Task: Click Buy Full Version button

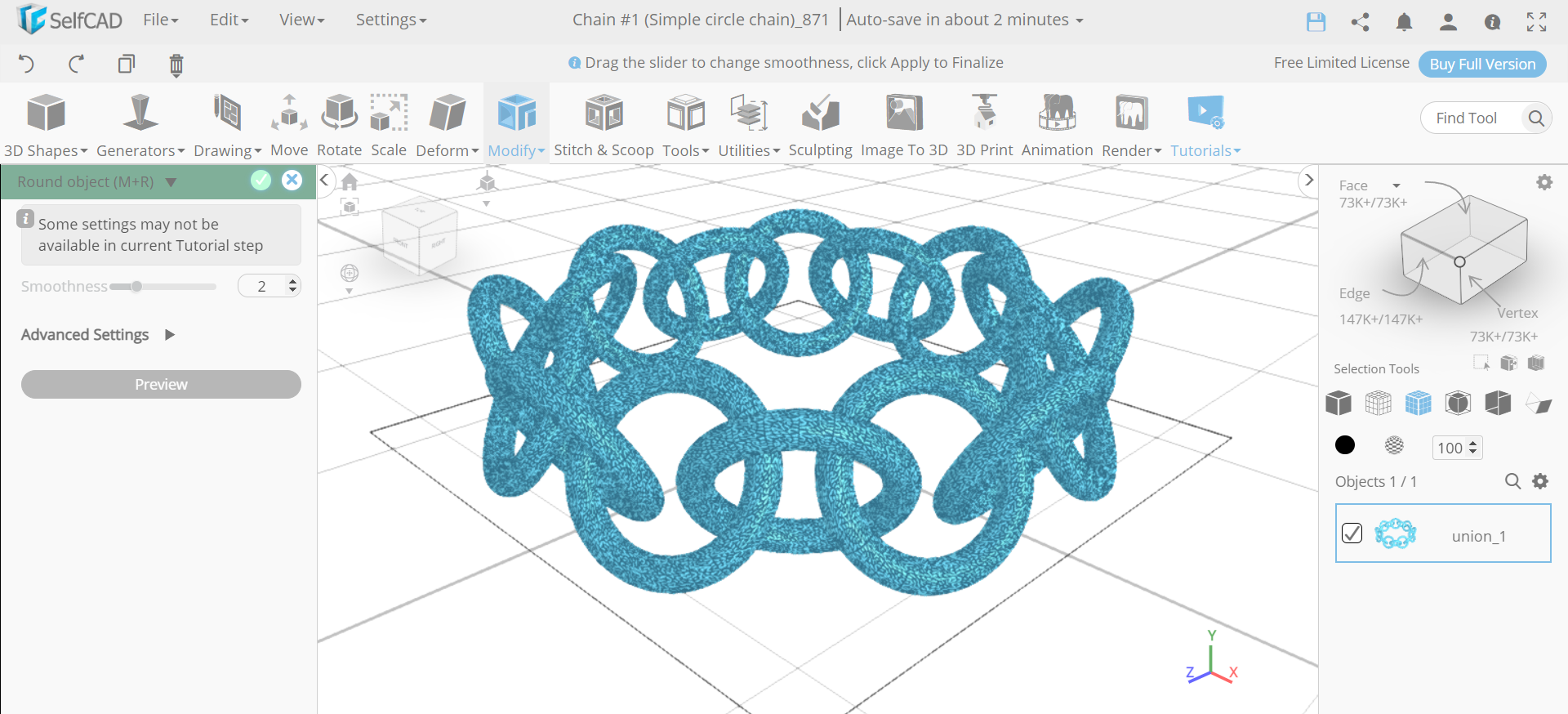Action: pos(1482,64)
